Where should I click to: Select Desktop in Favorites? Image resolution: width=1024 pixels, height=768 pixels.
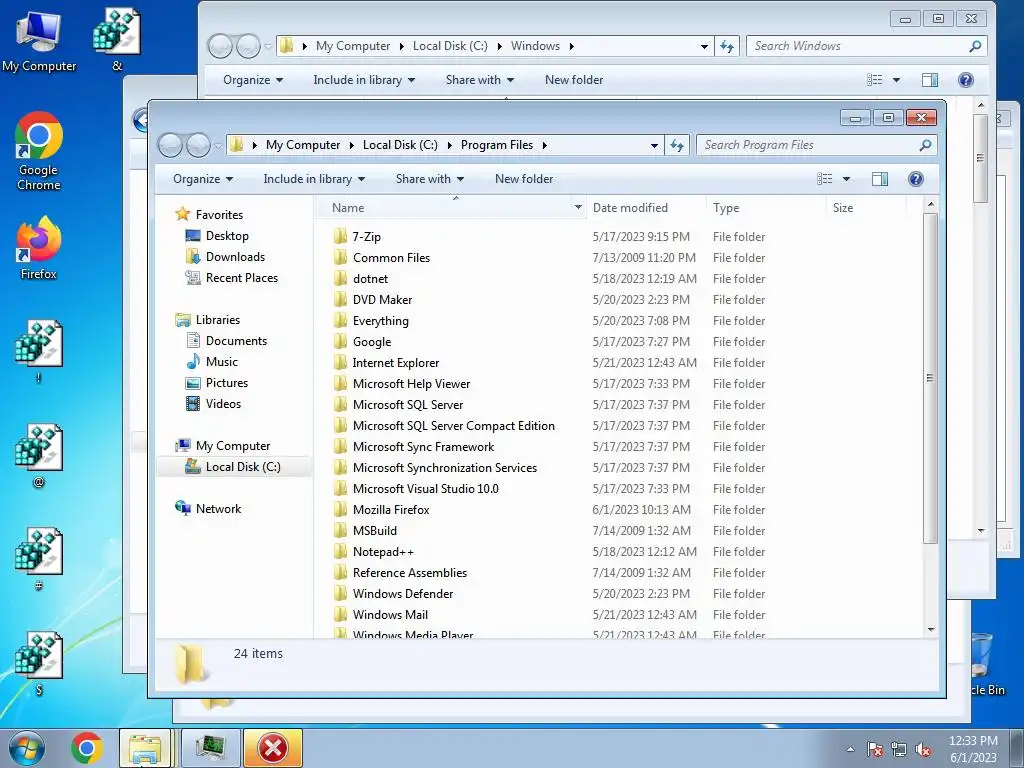pyautogui.click(x=227, y=236)
